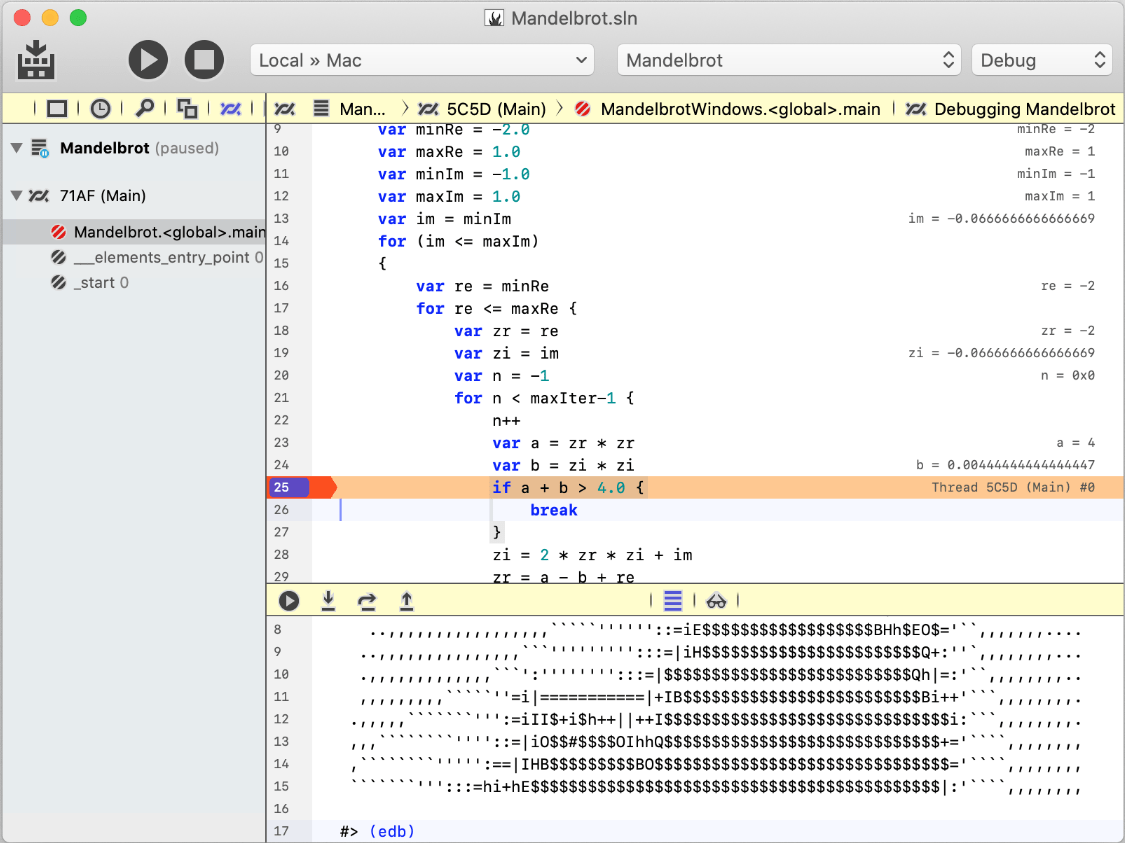Open the Mandelbrot project selector
Screen dimensions: 1125x843
tap(790, 60)
